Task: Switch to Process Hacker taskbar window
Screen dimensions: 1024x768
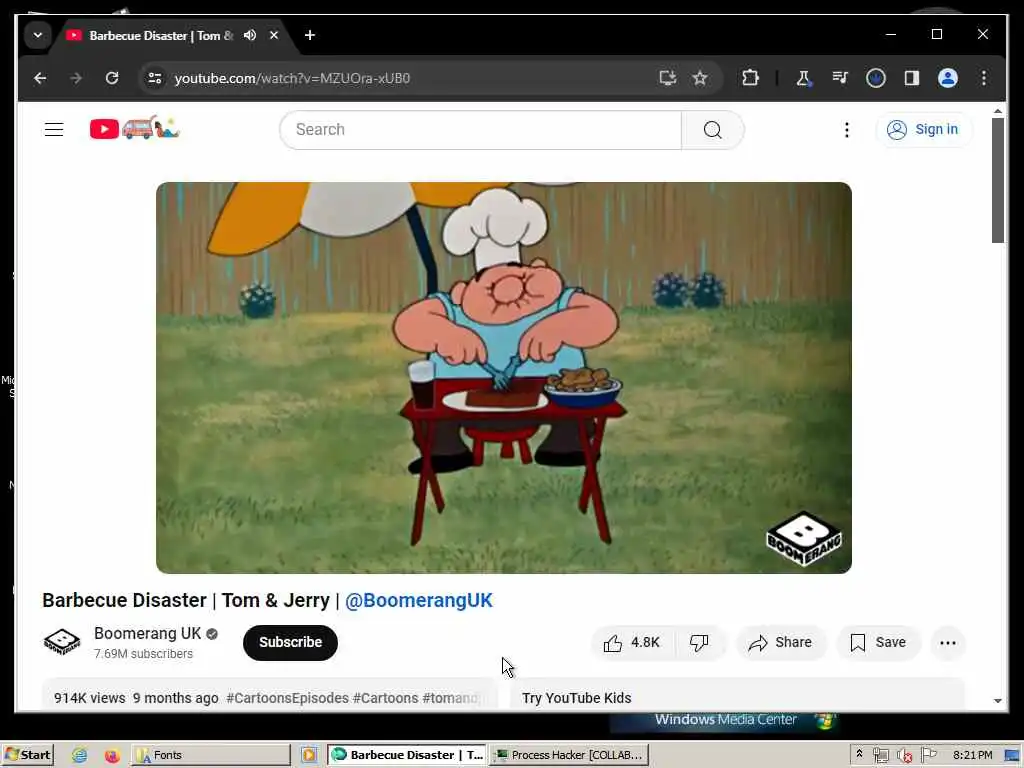Action: (x=569, y=755)
